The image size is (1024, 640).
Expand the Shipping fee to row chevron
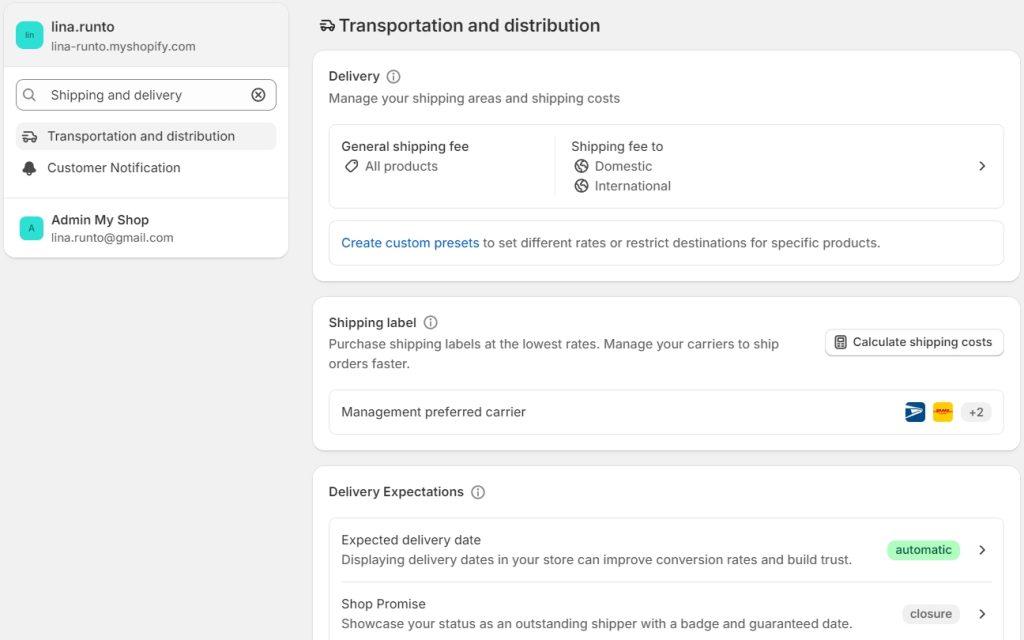tap(982, 166)
